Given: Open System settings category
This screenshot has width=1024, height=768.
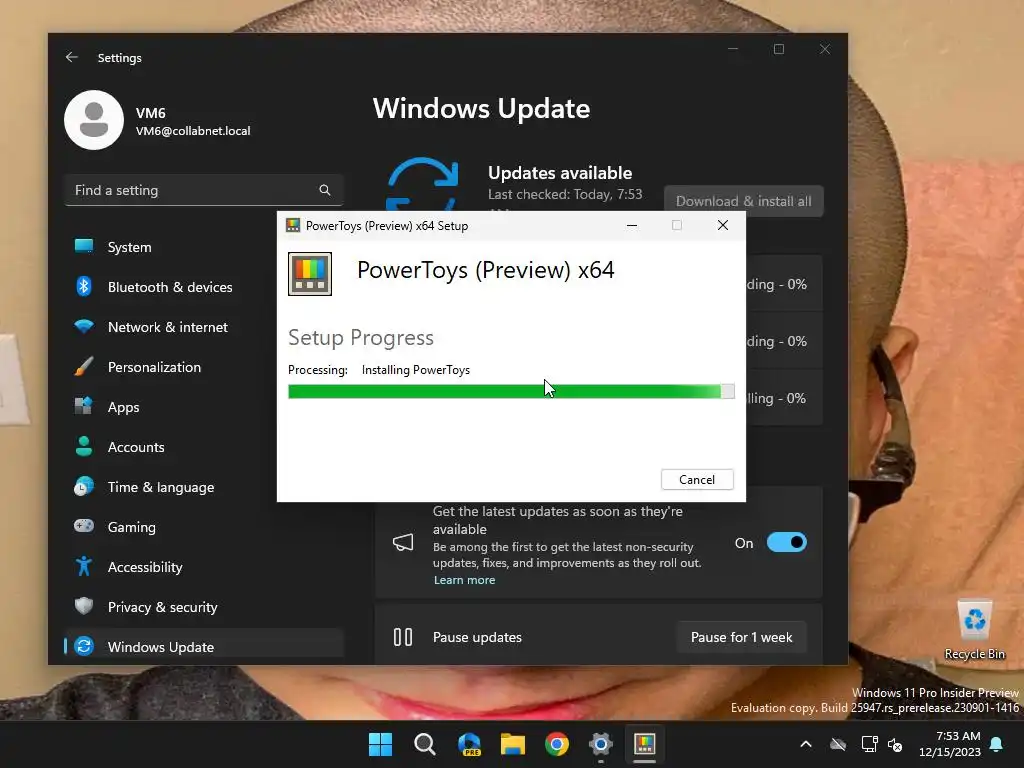Looking at the screenshot, I should click(204, 247).
